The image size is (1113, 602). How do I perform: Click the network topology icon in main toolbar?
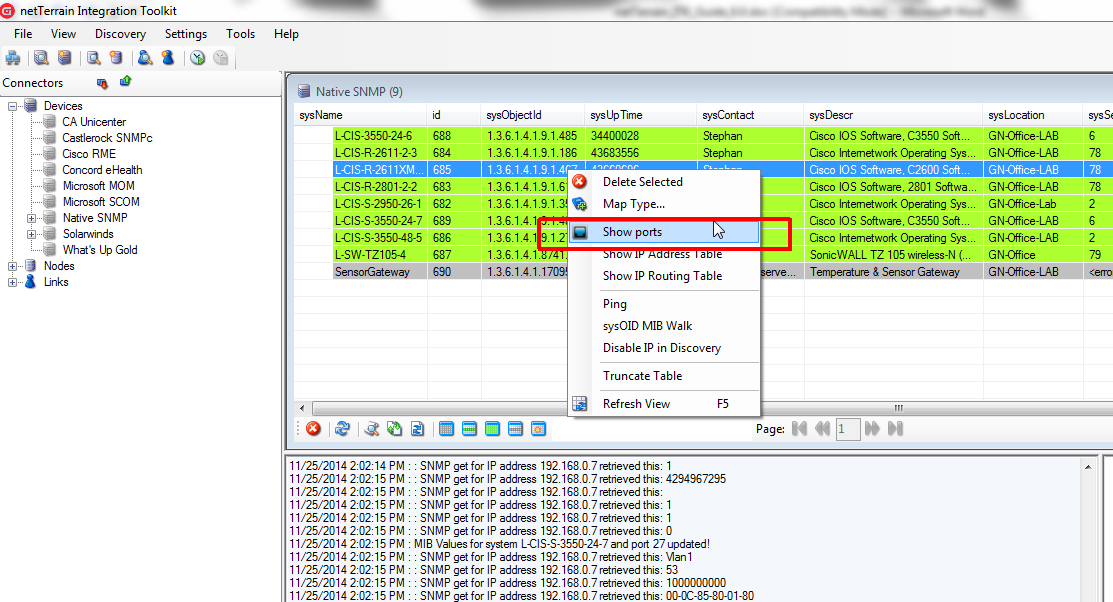(x=13, y=58)
